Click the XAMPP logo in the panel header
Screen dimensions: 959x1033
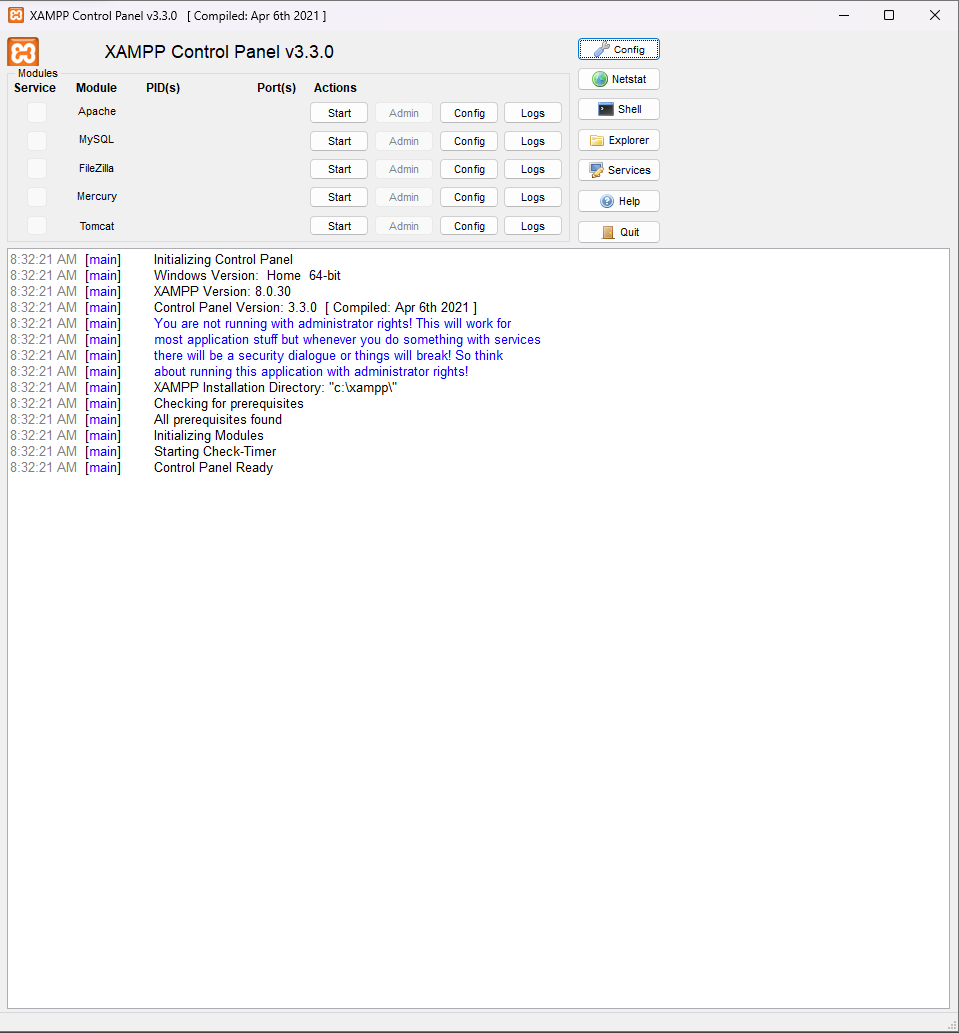point(23,52)
